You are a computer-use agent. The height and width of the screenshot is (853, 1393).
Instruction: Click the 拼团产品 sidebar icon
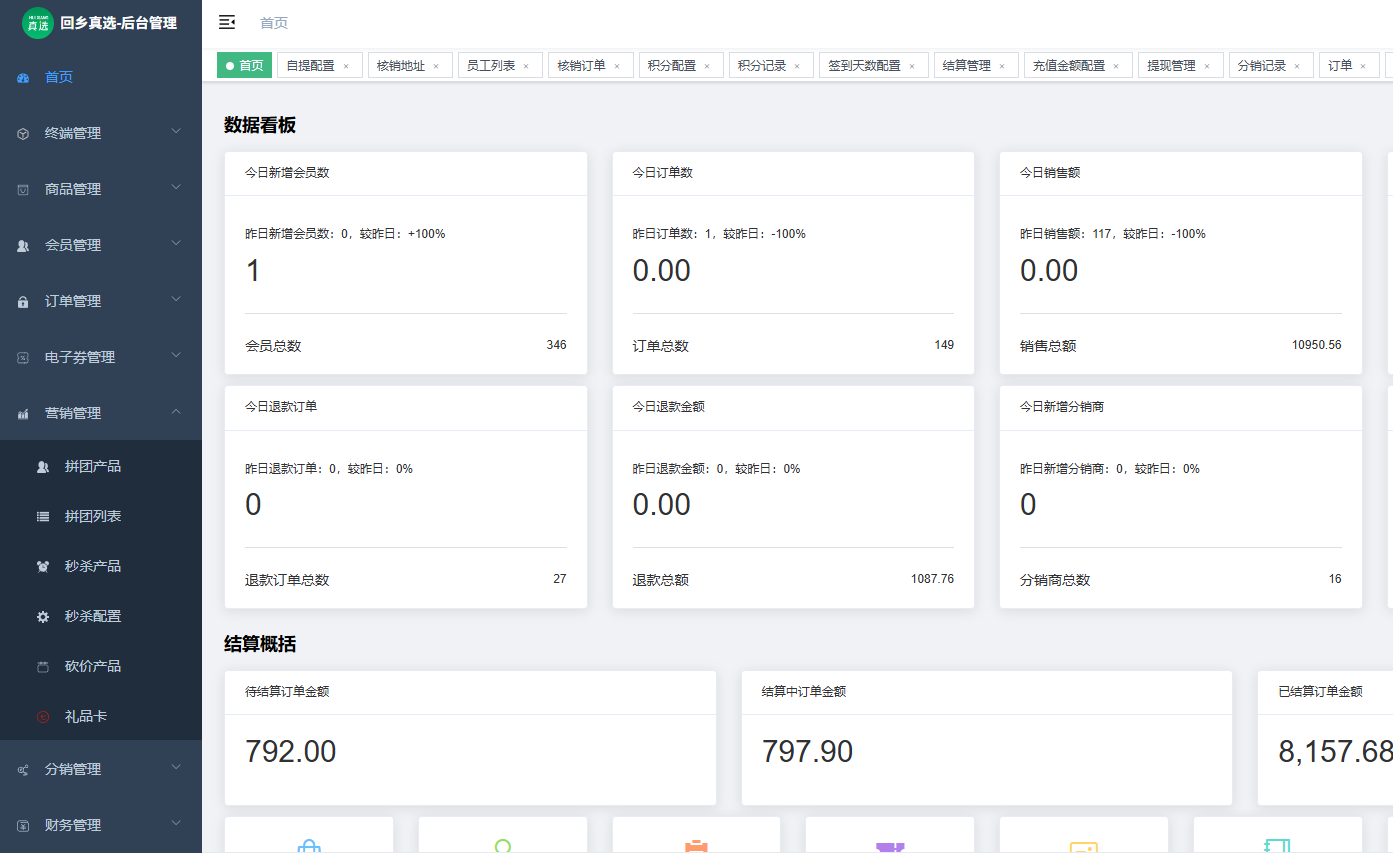click(43, 466)
